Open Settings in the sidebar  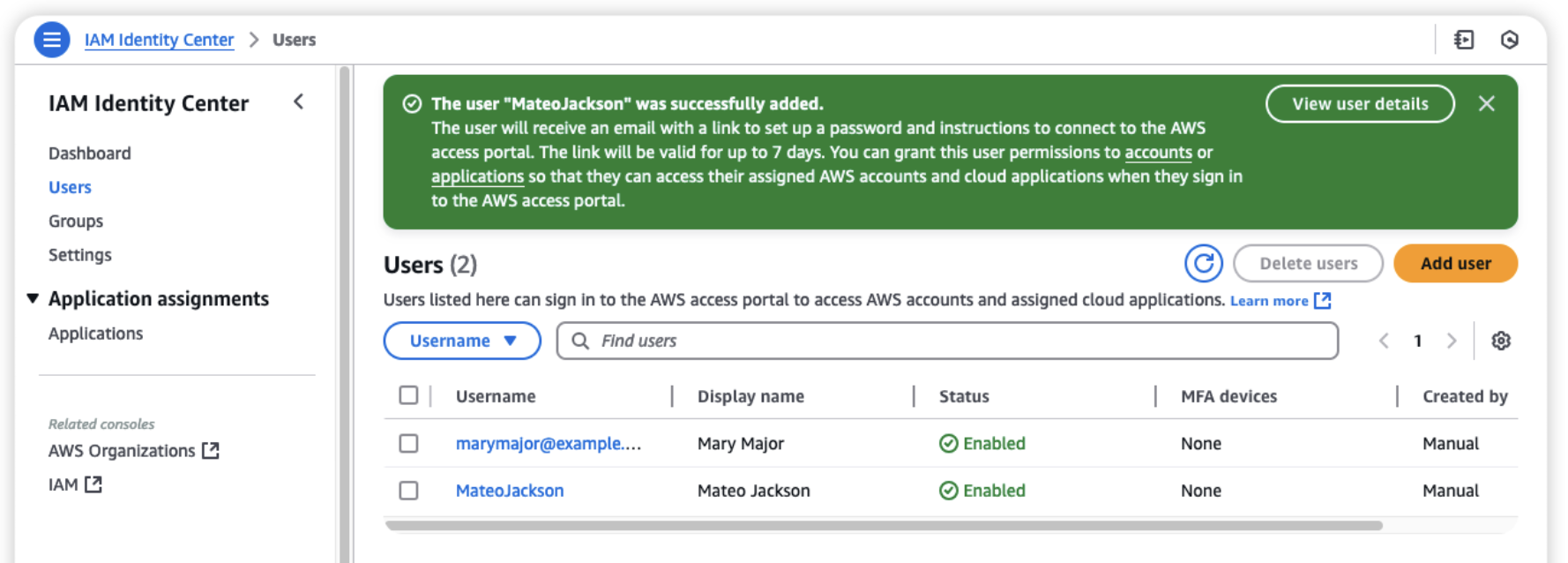click(80, 255)
